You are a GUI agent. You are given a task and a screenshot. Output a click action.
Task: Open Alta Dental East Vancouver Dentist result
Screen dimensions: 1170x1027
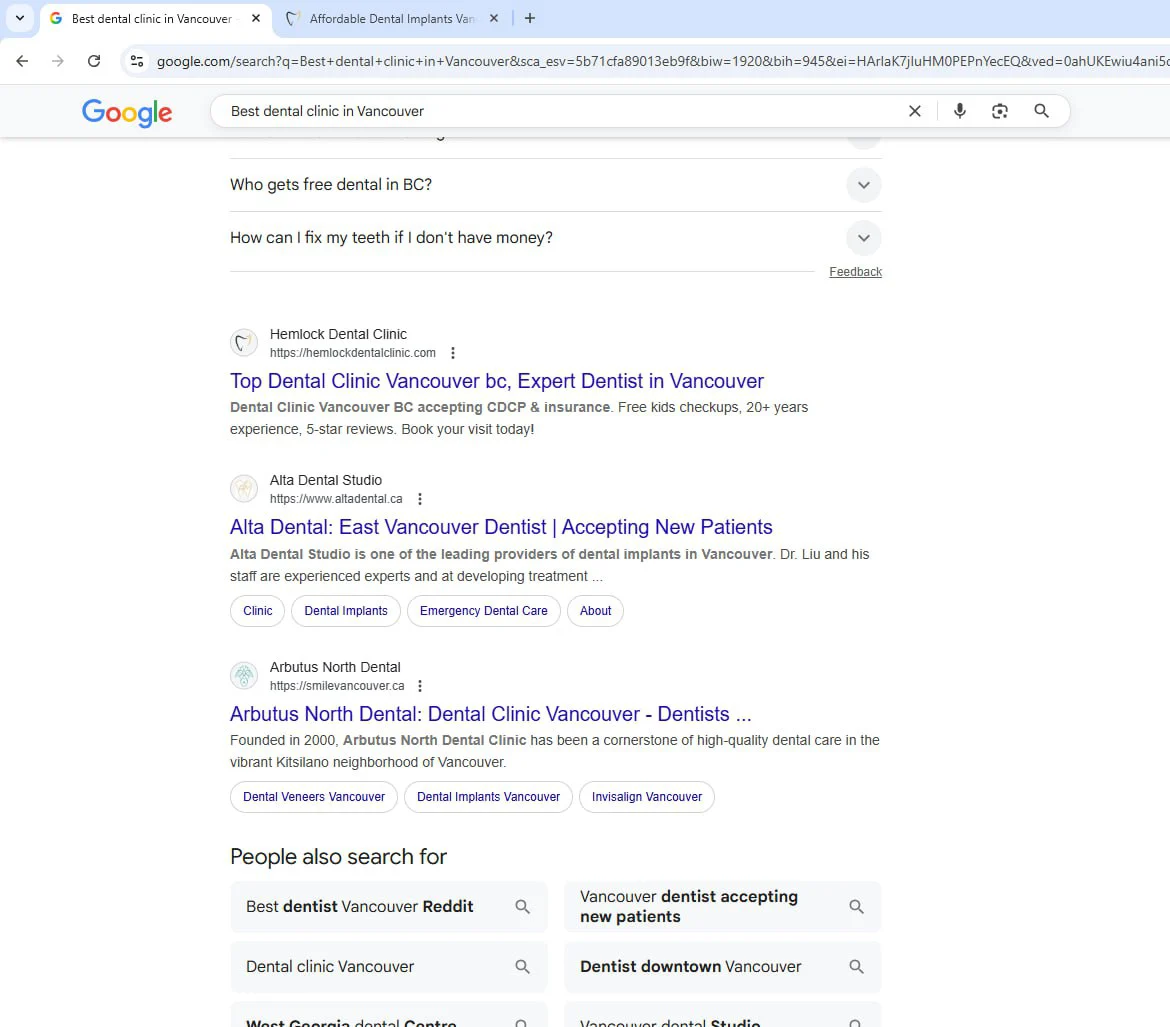[501, 527]
